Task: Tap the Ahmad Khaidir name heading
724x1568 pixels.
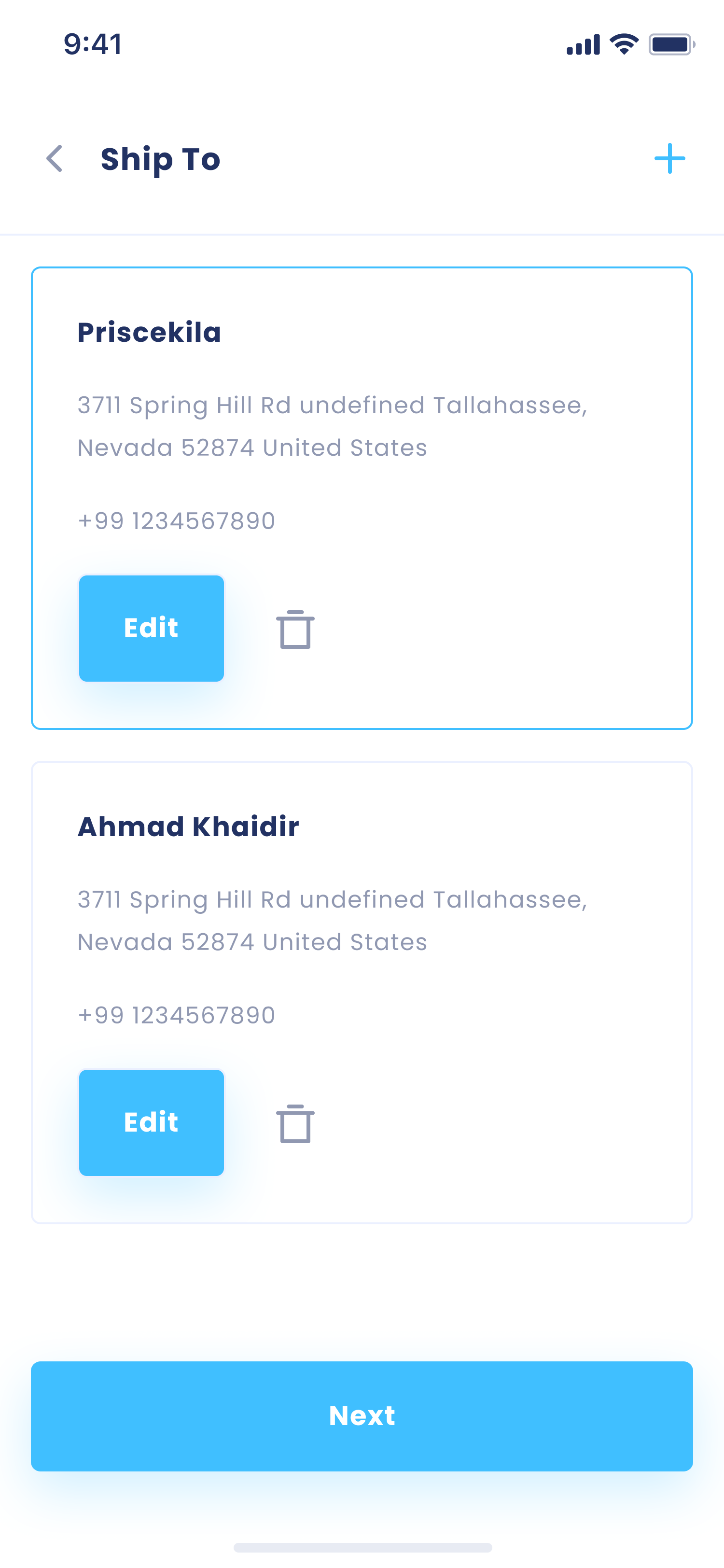Action: [x=188, y=826]
